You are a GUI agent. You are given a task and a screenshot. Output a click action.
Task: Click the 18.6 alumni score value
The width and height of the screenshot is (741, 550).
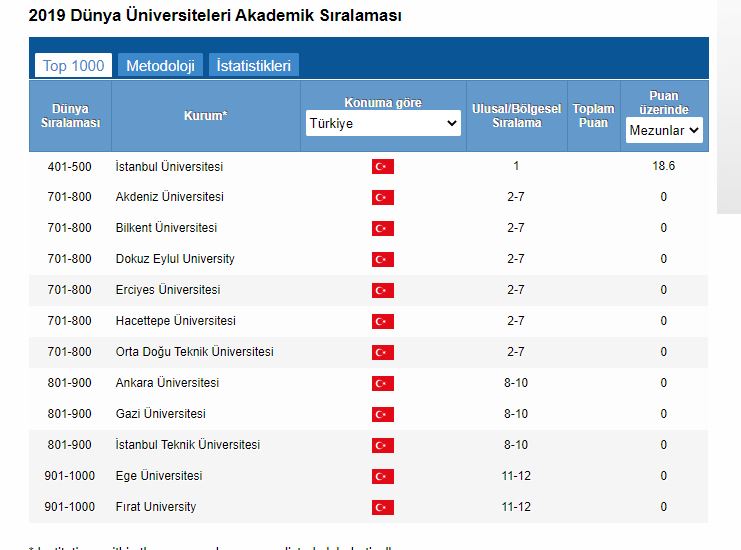click(663, 166)
